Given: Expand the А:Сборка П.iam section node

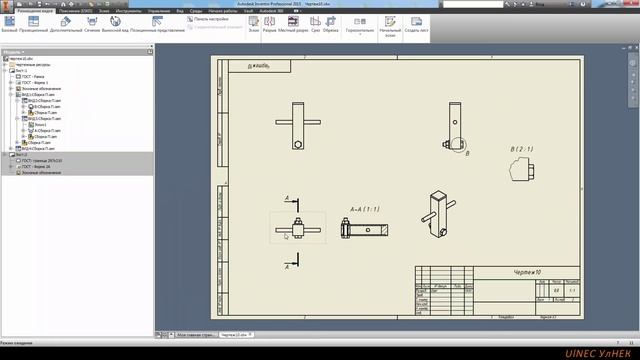Looking at the screenshot, I should click(x=23, y=131).
